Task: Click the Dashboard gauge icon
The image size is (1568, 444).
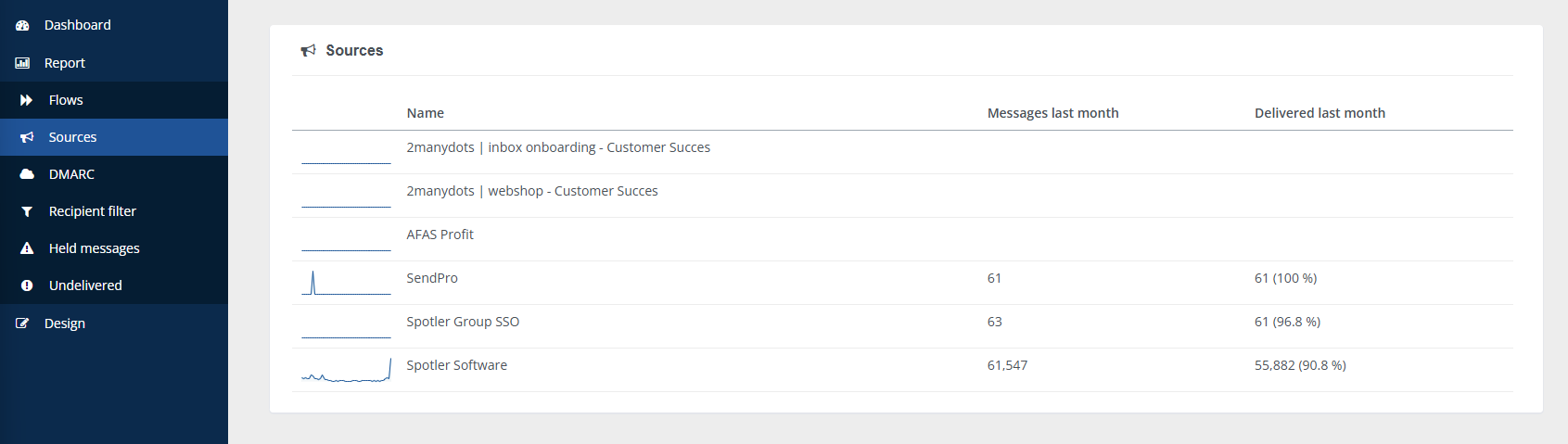Action: pos(22,25)
